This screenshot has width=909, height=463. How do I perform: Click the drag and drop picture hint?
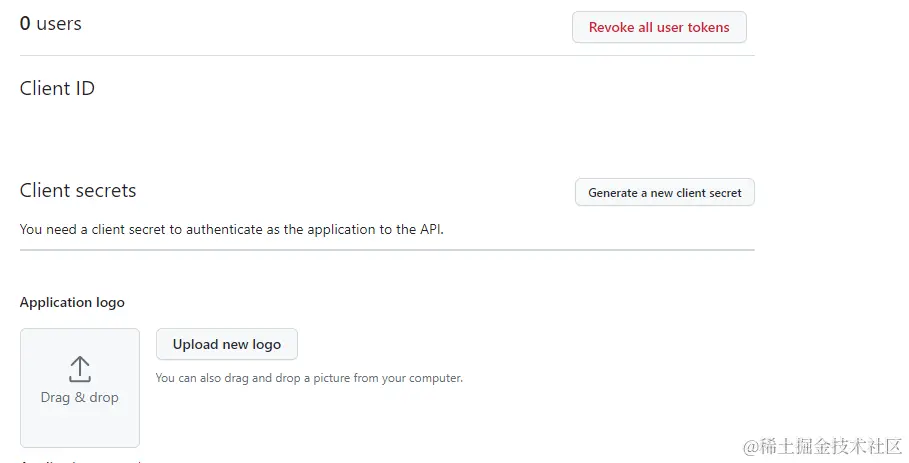pyautogui.click(x=309, y=378)
